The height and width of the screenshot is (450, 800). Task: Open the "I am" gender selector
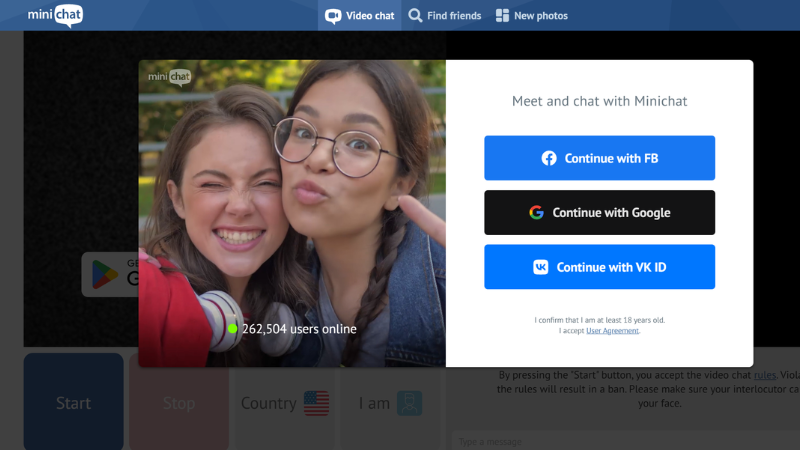390,403
